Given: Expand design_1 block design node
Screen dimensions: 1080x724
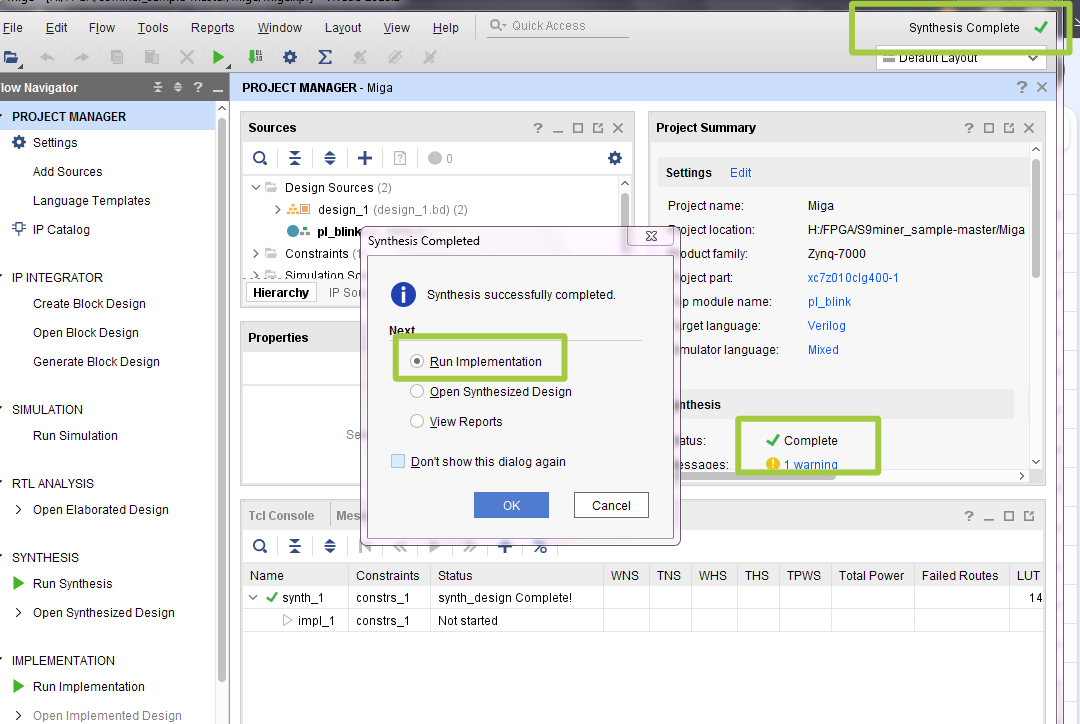Looking at the screenshot, I should pyautogui.click(x=278, y=209).
